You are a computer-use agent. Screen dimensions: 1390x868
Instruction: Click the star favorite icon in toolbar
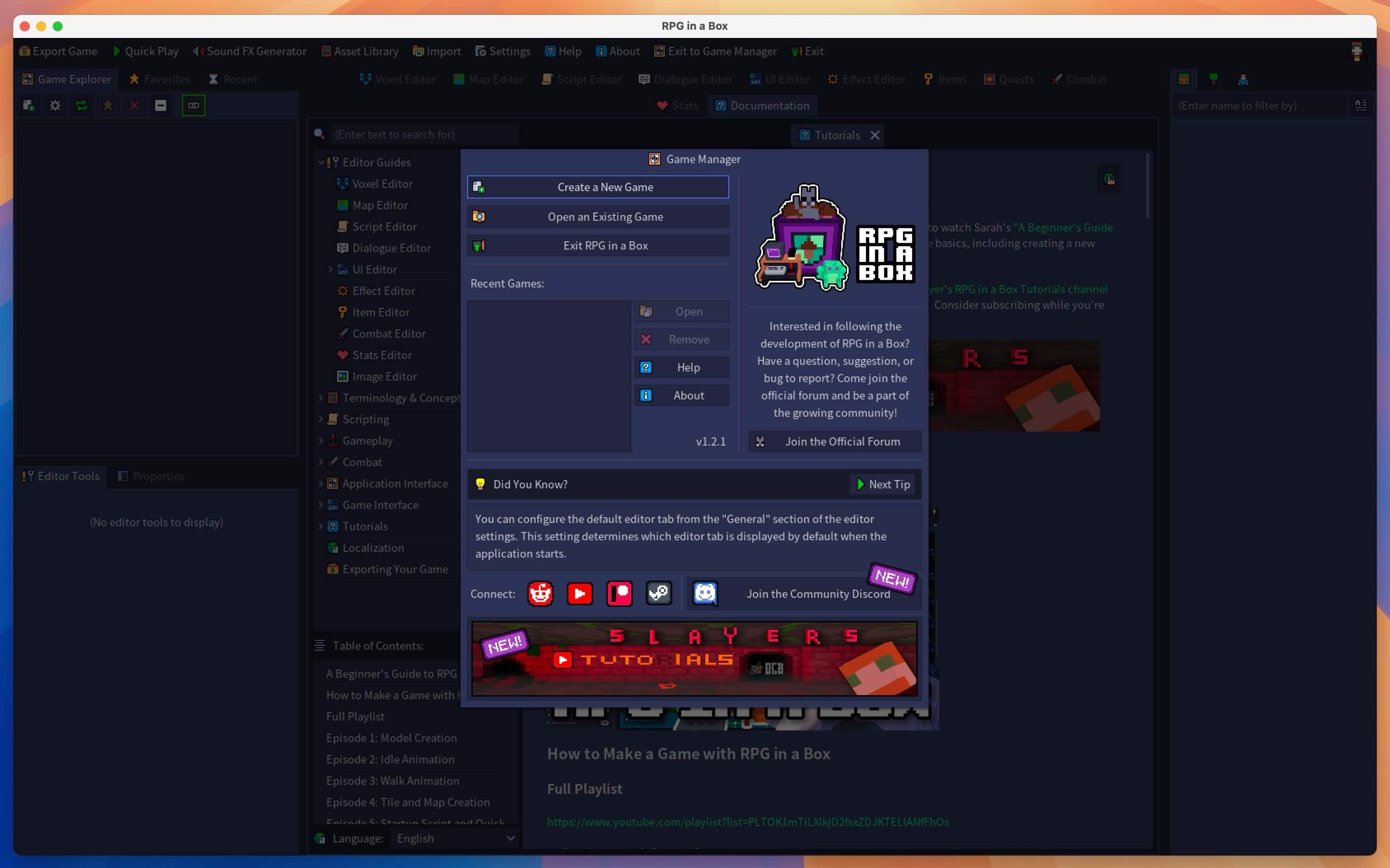click(108, 106)
